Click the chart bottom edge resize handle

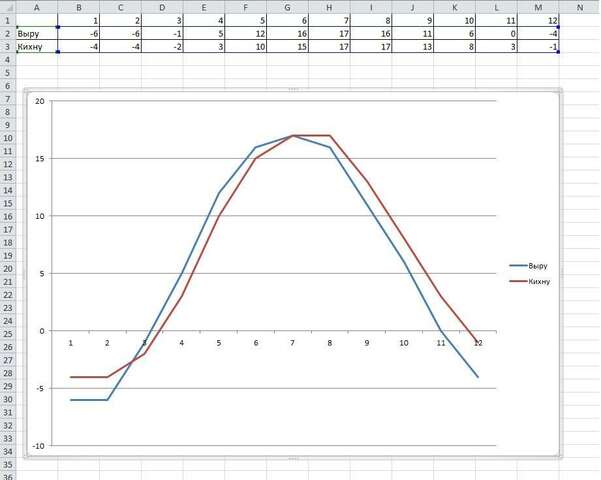pyautogui.click(x=293, y=458)
